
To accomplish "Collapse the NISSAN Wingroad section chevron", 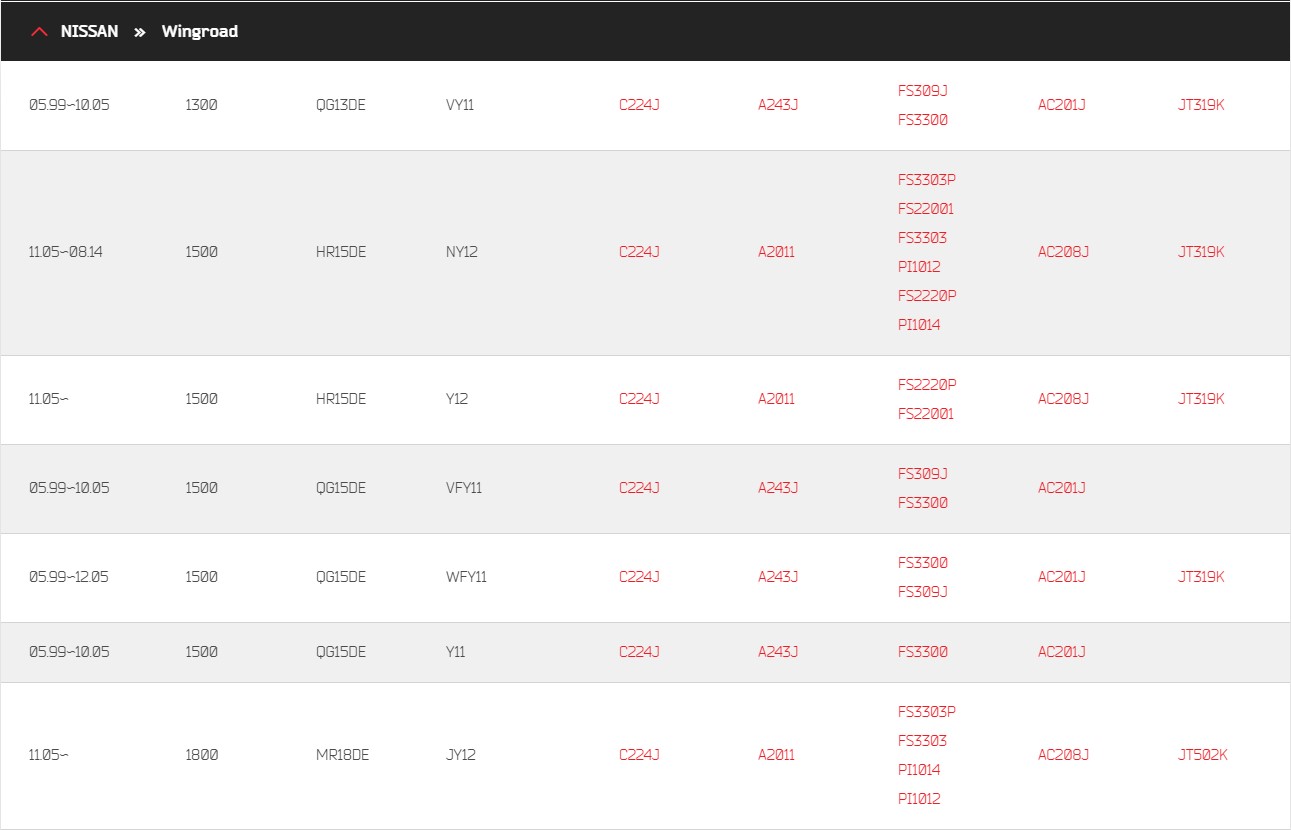I will click(x=40, y=32).
